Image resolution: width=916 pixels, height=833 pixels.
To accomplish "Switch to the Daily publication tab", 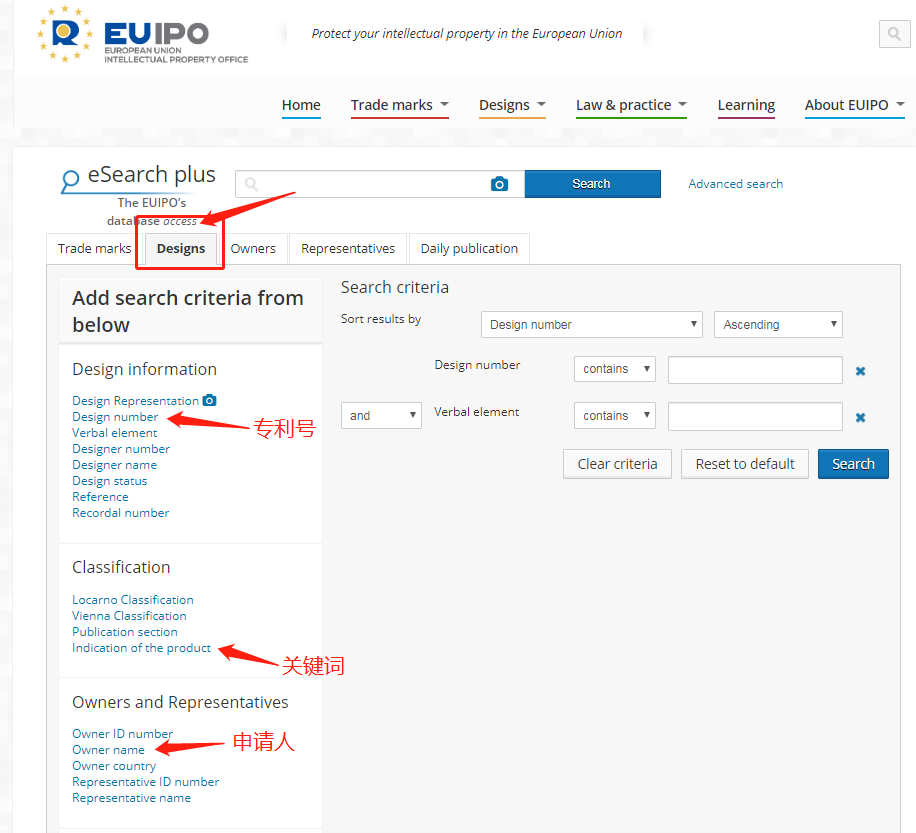I will (x=469, y=249).
